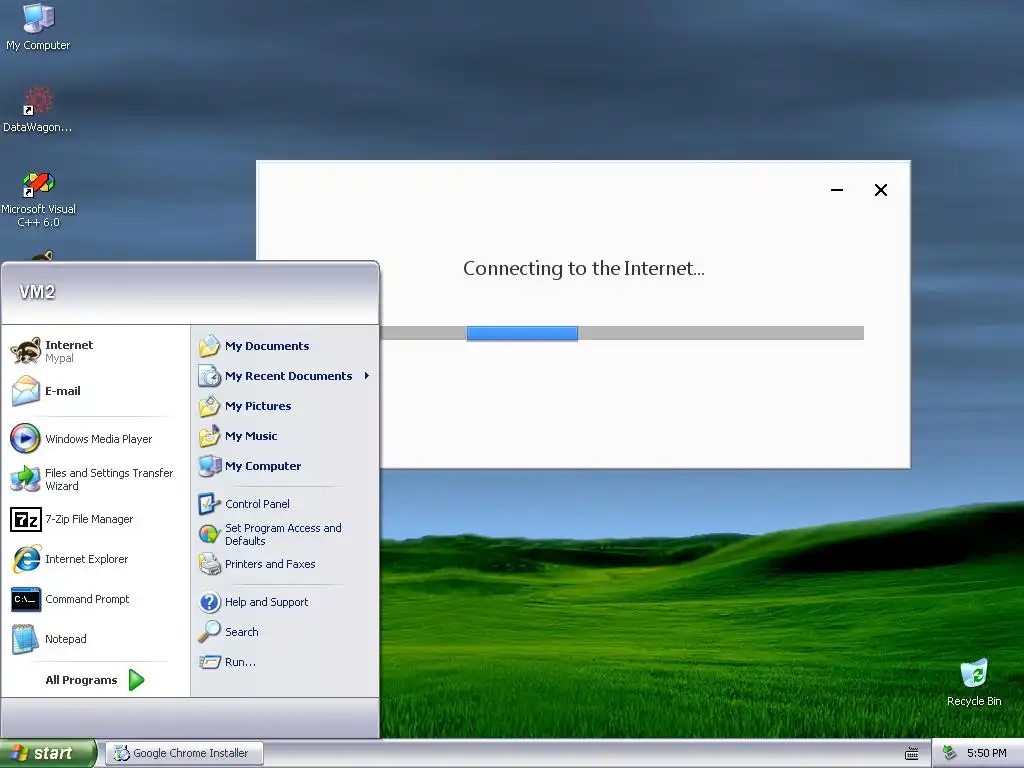Open Printers and Faxes entry
The image size is (1024, 768).
(x=285, y=564)
